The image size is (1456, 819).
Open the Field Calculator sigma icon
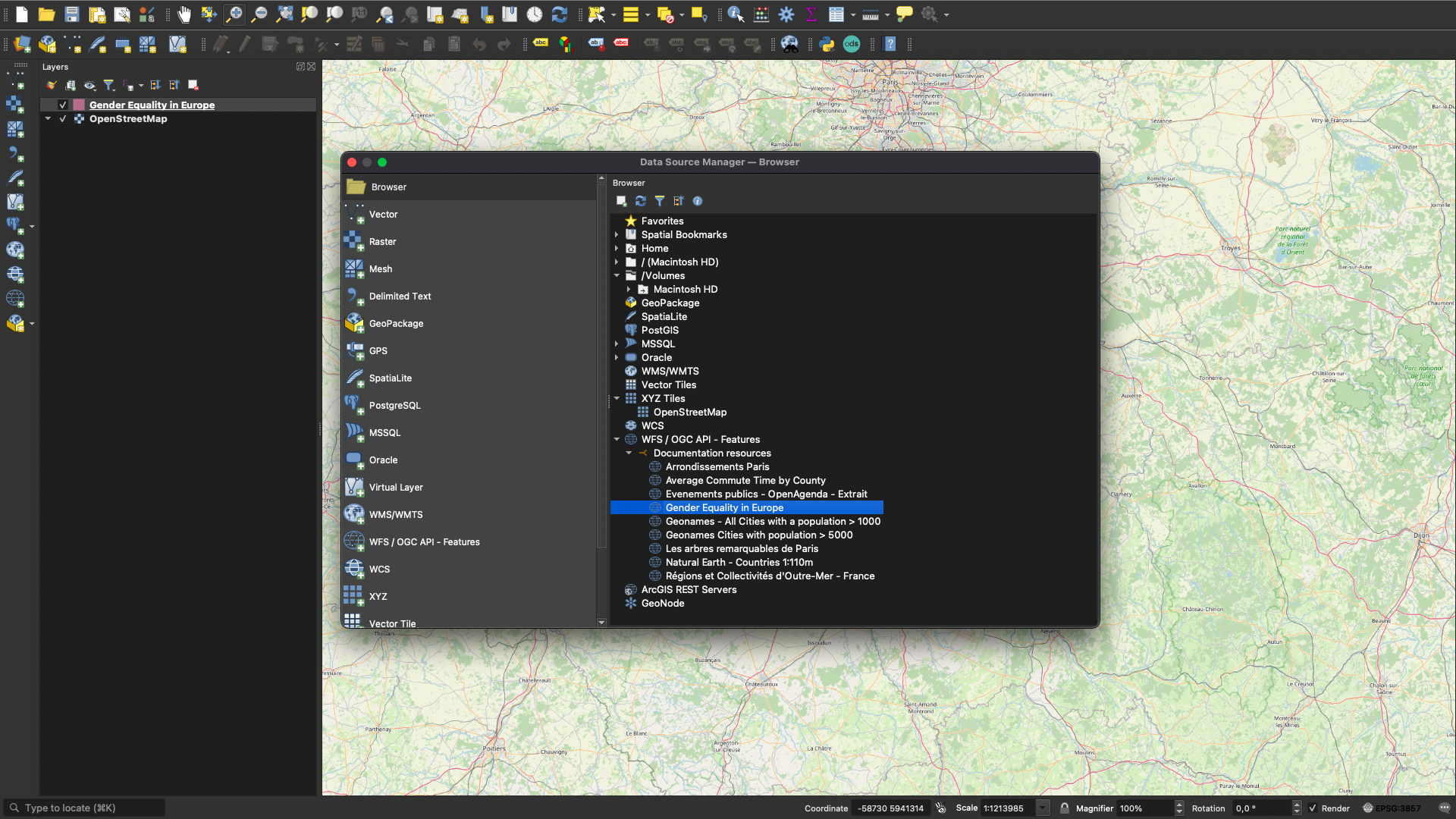[x=811, y=14]
